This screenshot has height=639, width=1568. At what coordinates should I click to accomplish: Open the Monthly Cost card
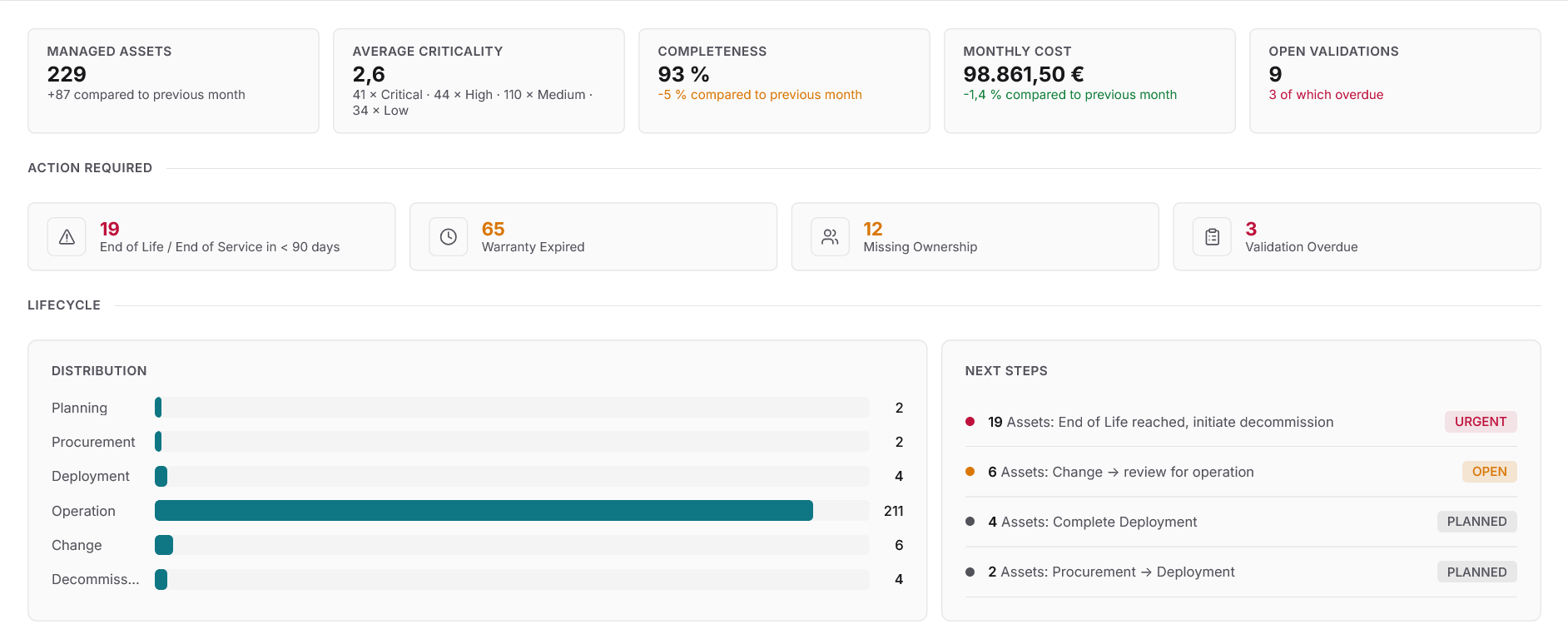[1089, 81]
